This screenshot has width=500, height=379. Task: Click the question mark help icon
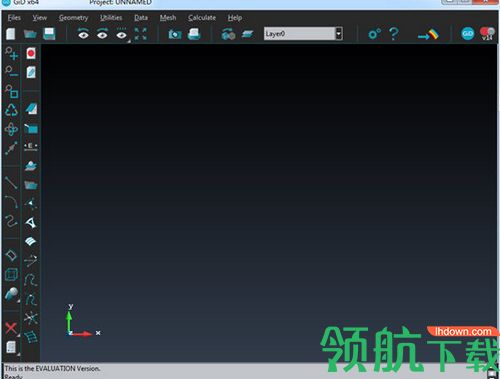coord(394,34)
